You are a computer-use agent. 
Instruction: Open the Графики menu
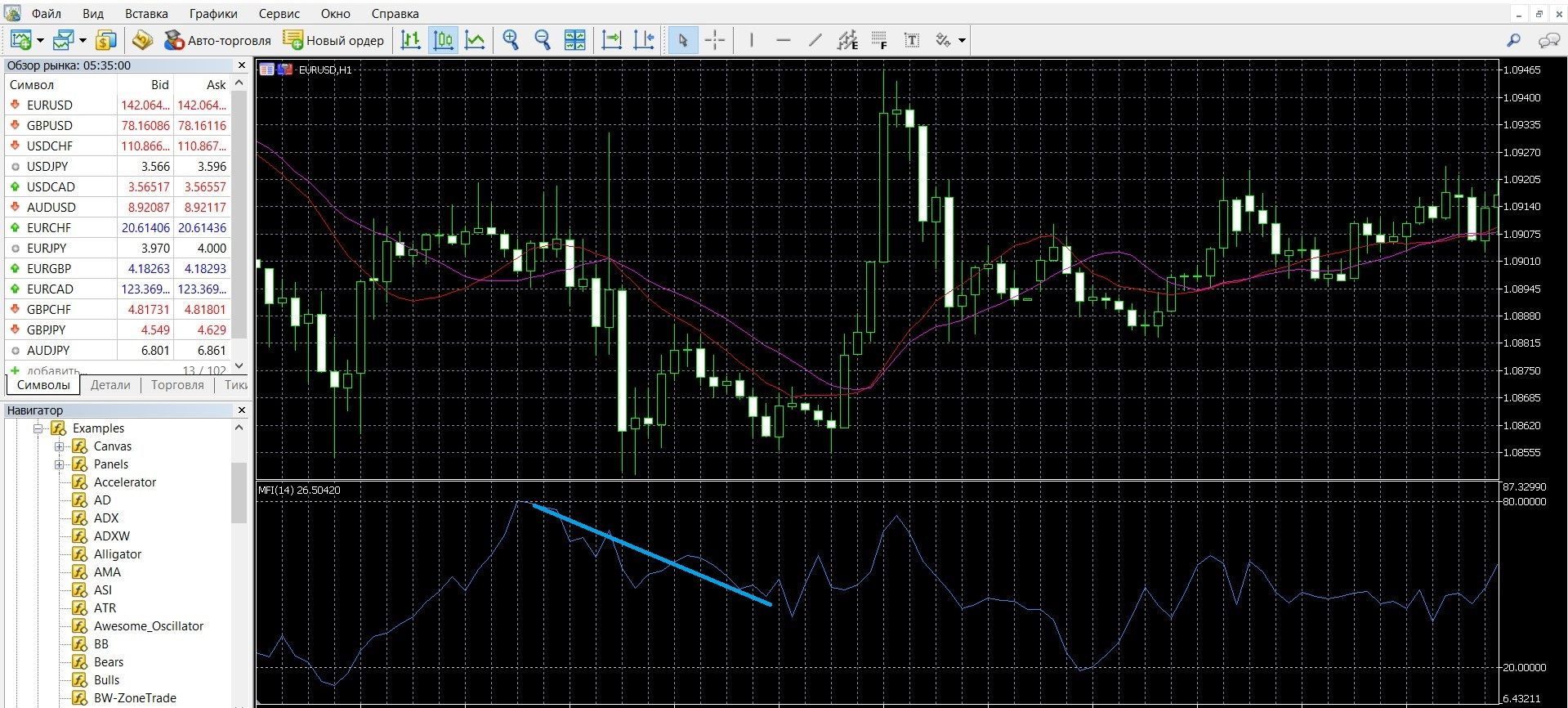click(213, 13)
